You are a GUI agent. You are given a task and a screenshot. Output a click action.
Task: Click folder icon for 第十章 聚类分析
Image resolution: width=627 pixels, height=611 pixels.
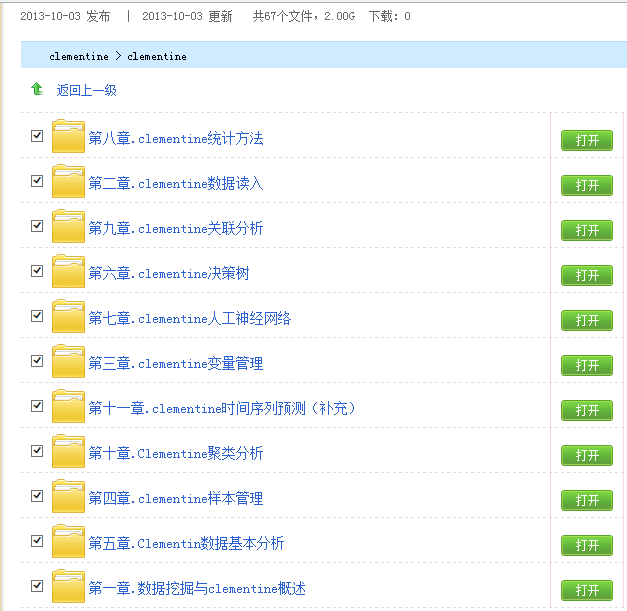tap(68, 451)
